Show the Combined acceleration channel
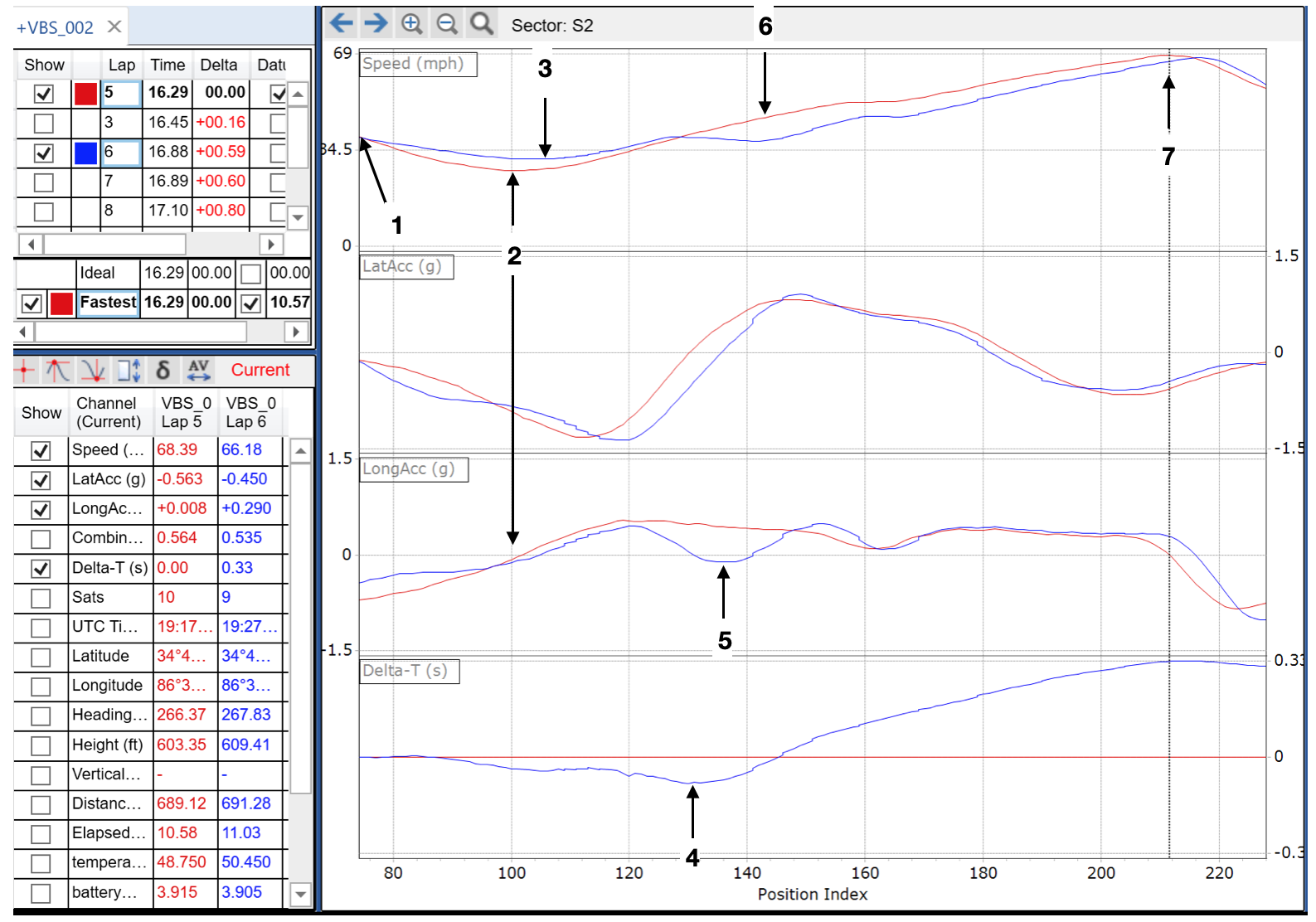The width and height of the screenshot is (1316, 922). pyautogui.click(x=41, y=539)
